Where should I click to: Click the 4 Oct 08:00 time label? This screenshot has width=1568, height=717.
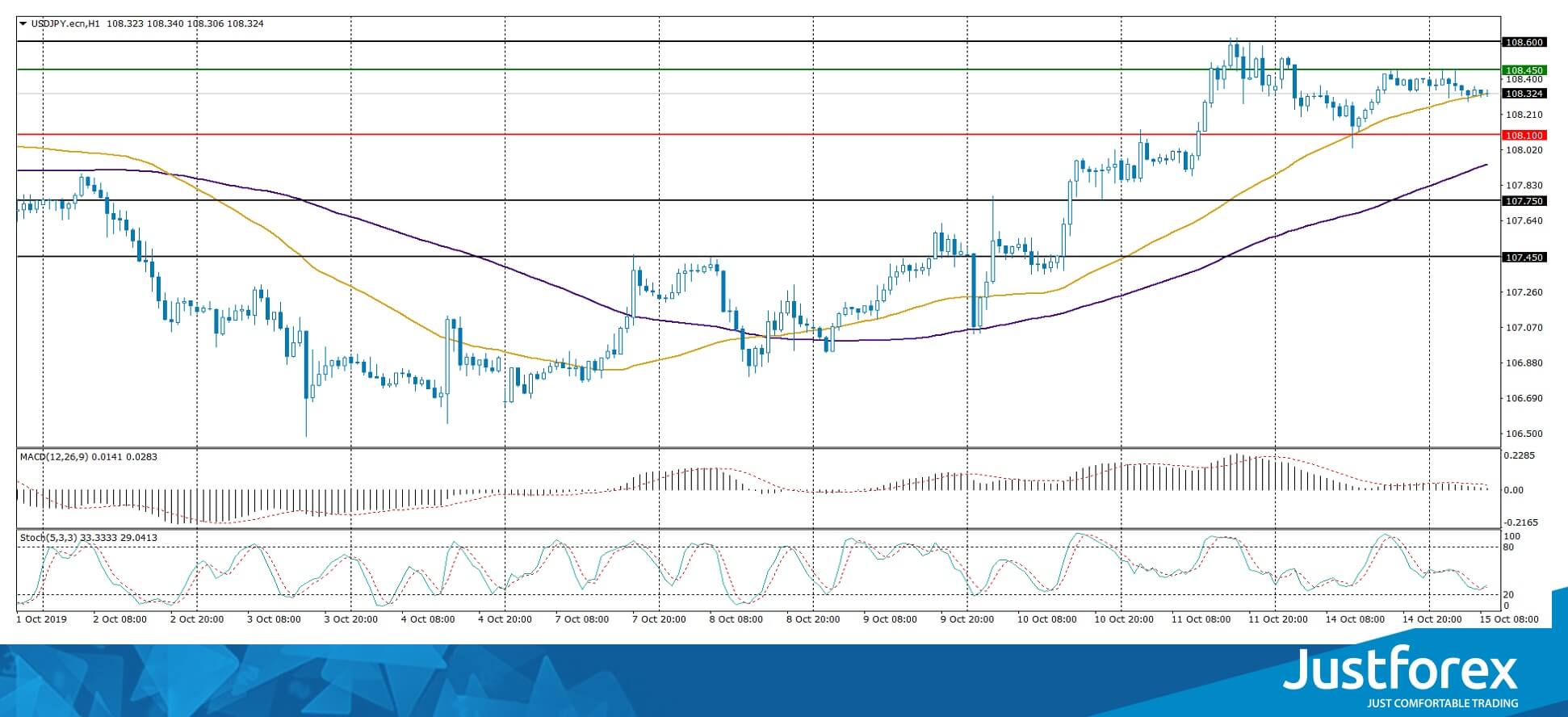point(428,620)
